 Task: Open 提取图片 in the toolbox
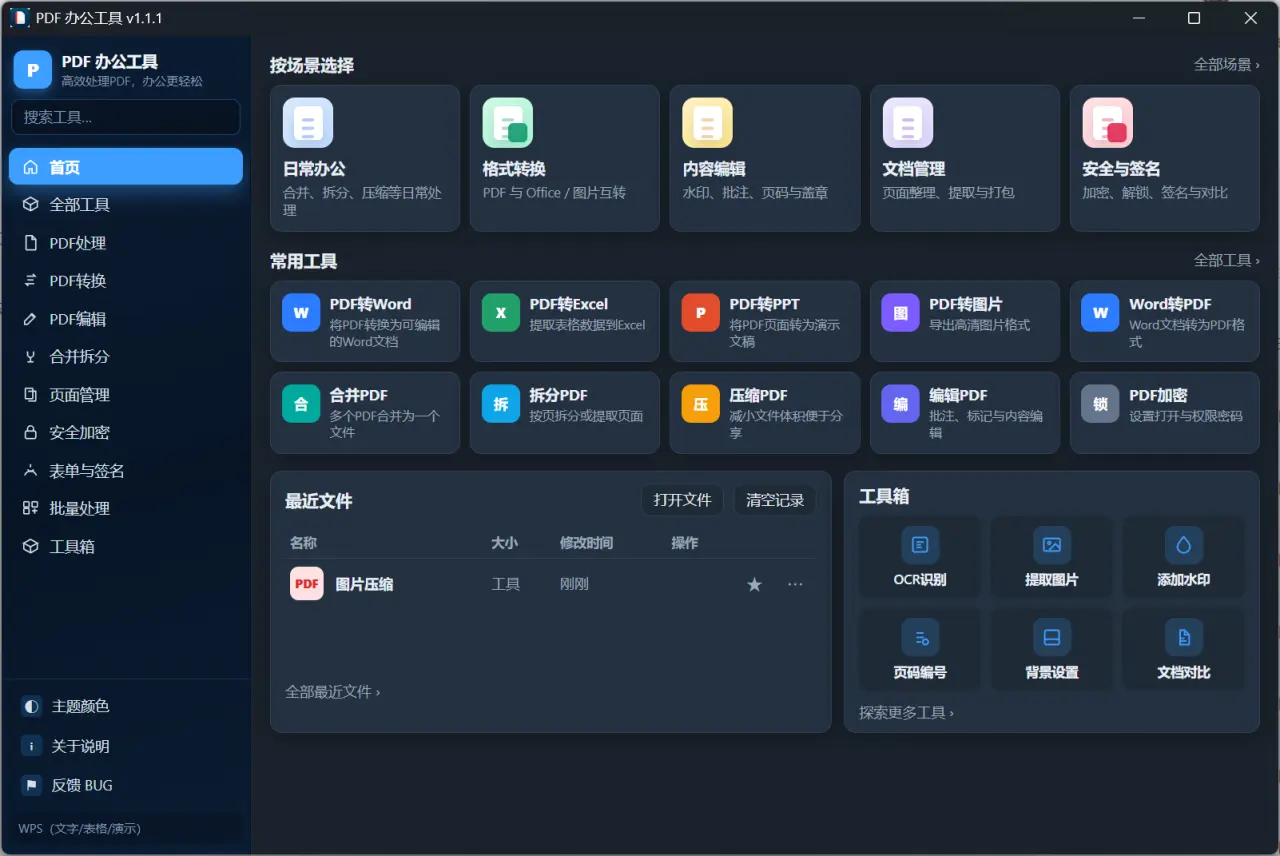1052,557
